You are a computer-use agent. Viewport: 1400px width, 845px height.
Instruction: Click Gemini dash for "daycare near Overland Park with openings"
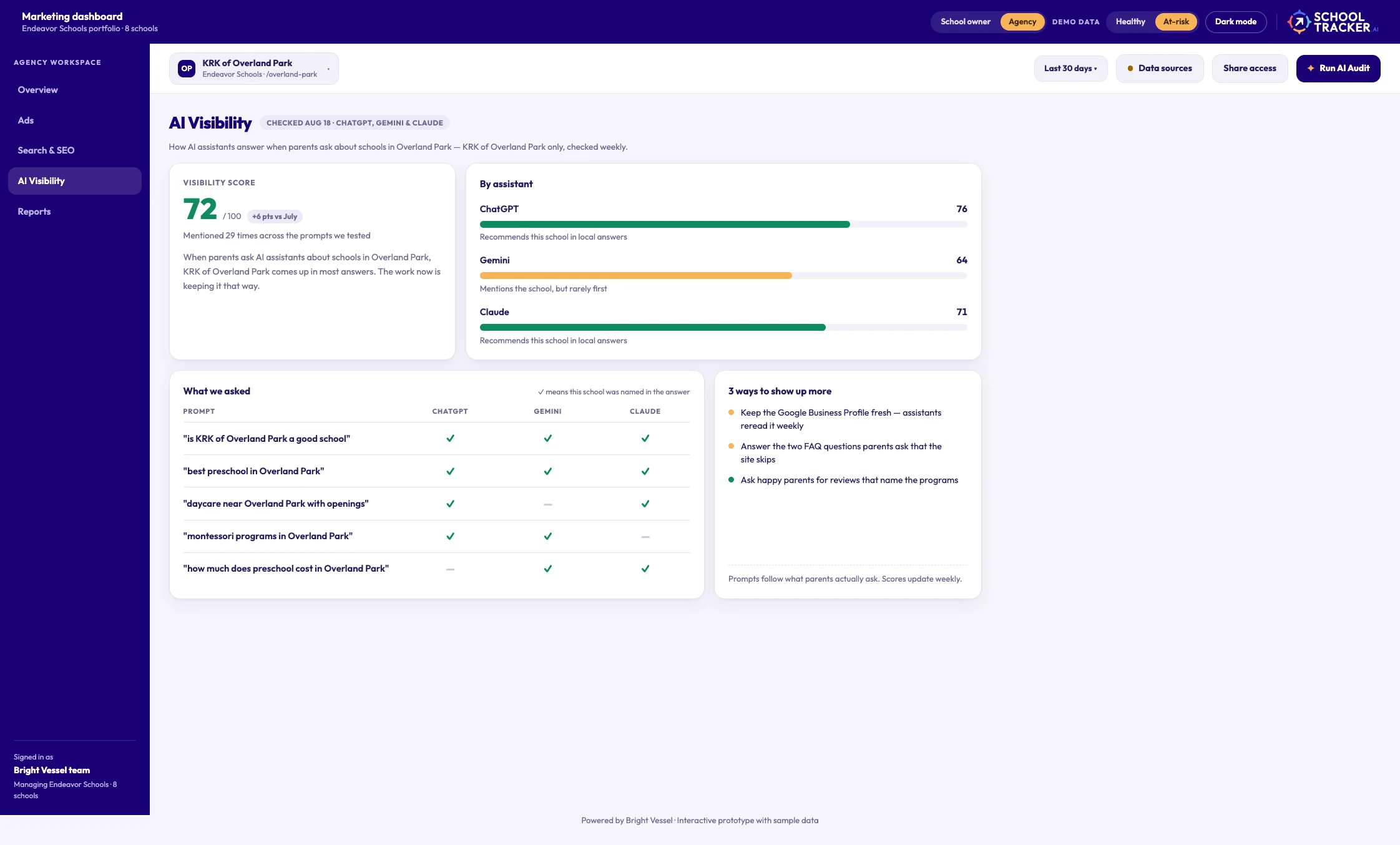pos(547,504)
